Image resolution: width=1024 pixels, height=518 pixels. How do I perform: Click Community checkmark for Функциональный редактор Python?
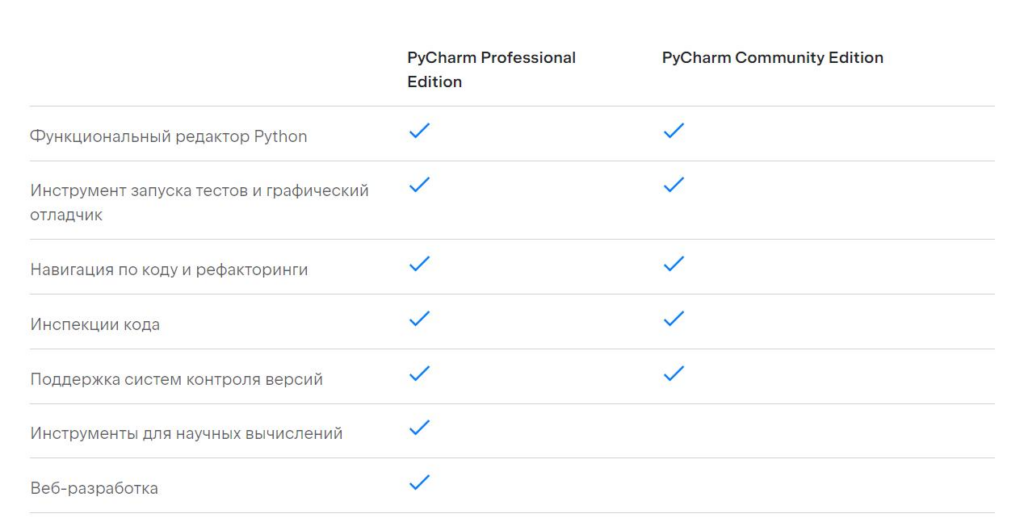coord(673,131)
